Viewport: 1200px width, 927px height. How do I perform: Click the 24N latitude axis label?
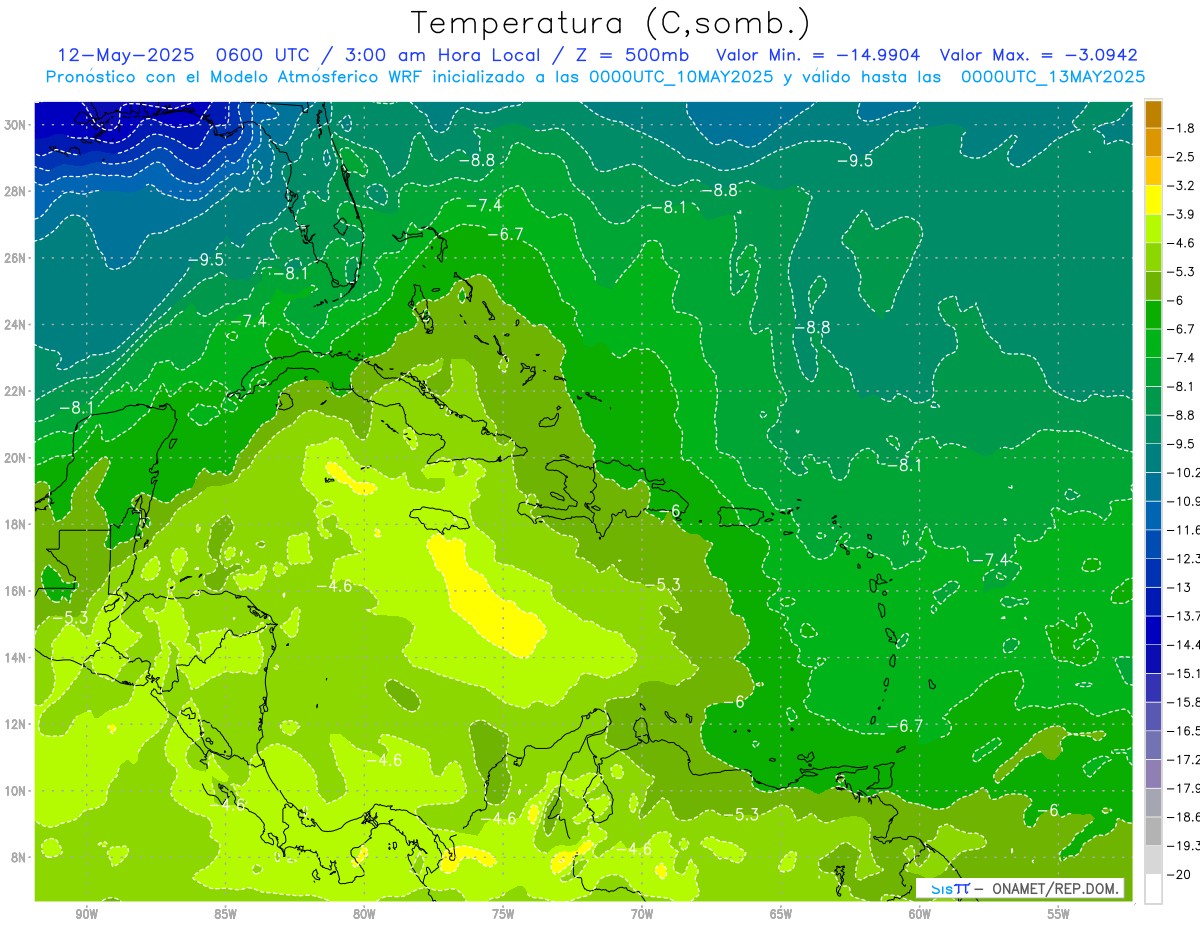[17, 325]
